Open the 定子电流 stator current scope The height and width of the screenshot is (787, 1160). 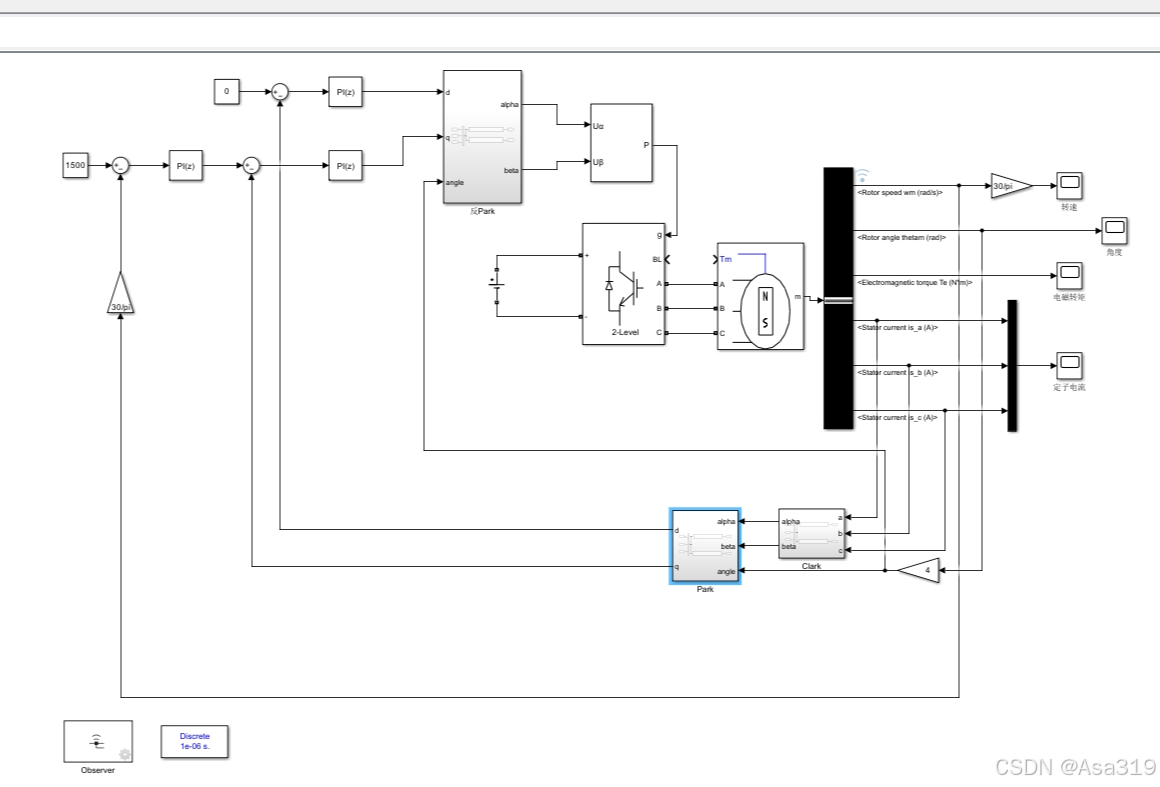[x=1069, y=367]
